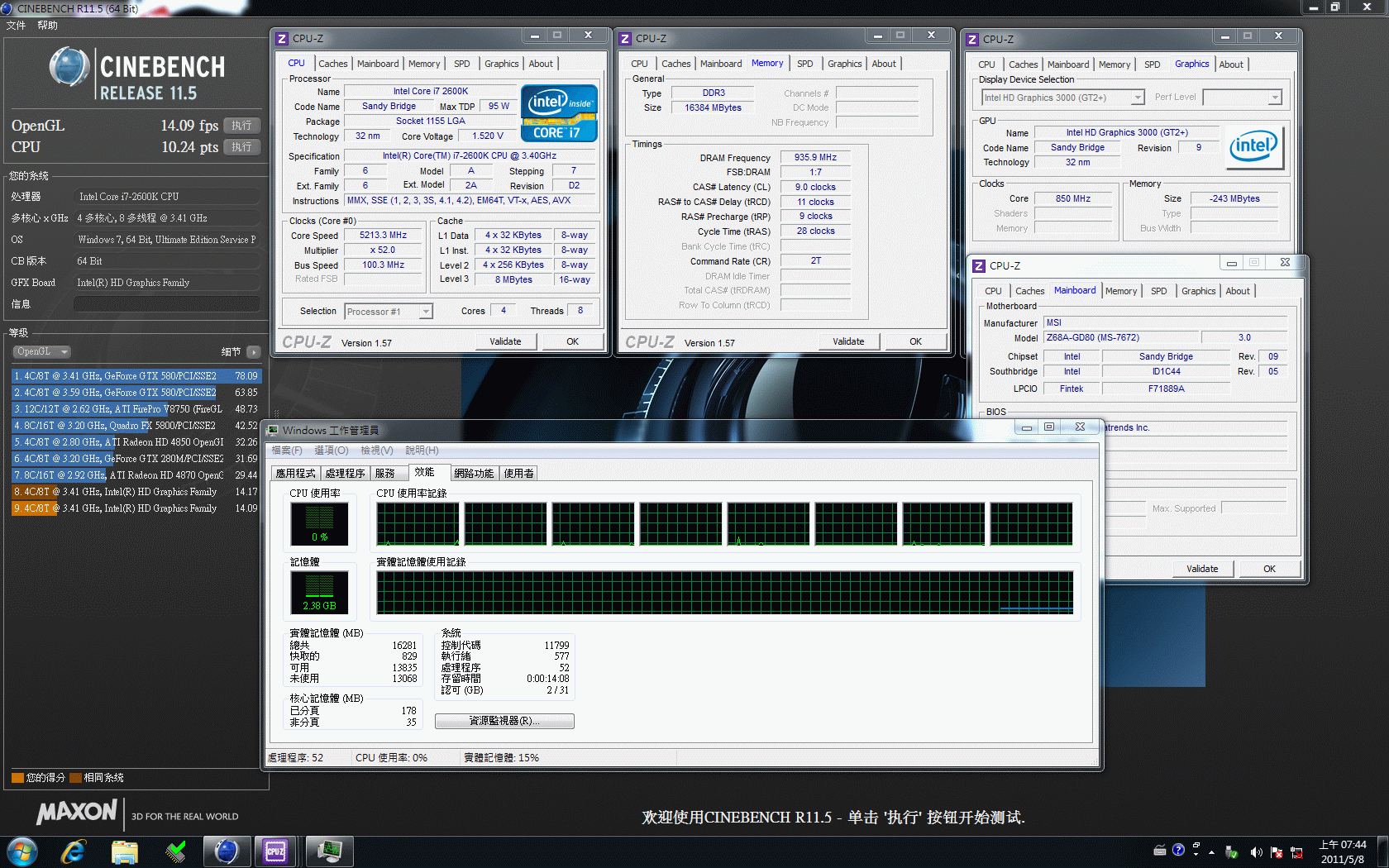Screen dimensions: 1389x868
Task: Click the CPU usage 0% gauge
Action: coord(319,524)
